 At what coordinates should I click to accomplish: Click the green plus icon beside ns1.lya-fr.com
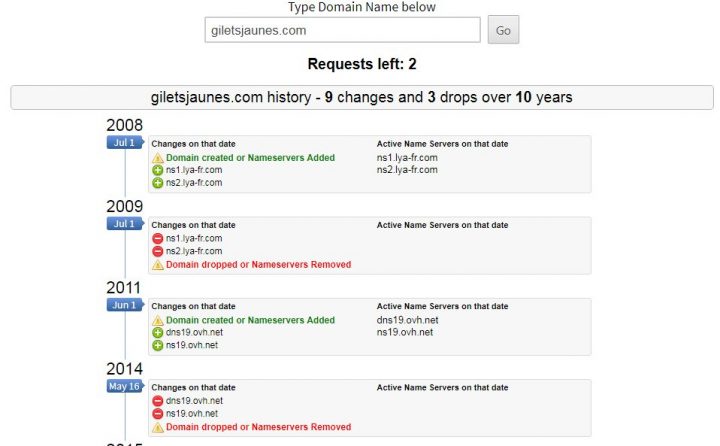point(158,171)
